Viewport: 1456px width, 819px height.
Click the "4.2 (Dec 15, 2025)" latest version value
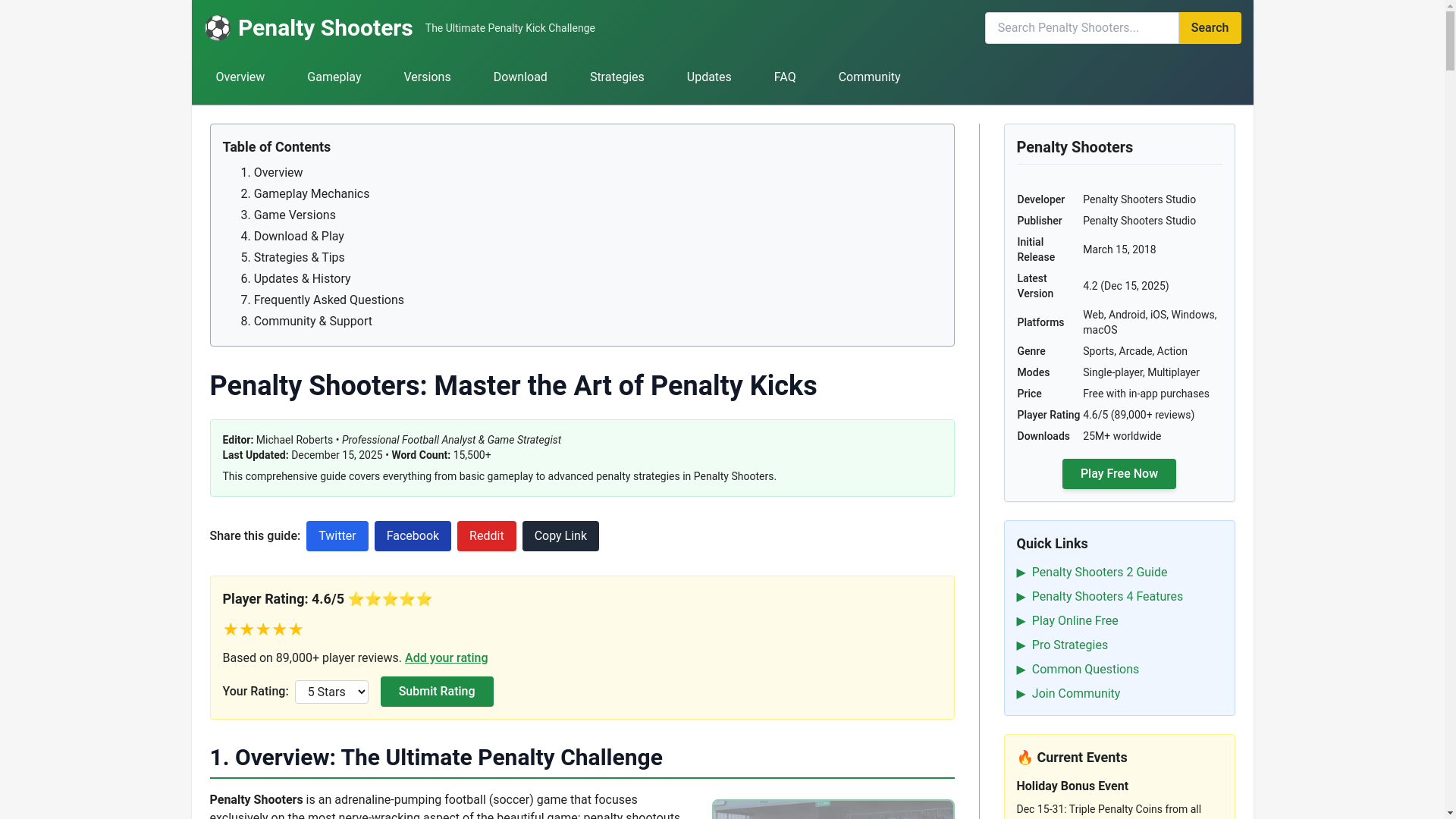coord(1125,286)
